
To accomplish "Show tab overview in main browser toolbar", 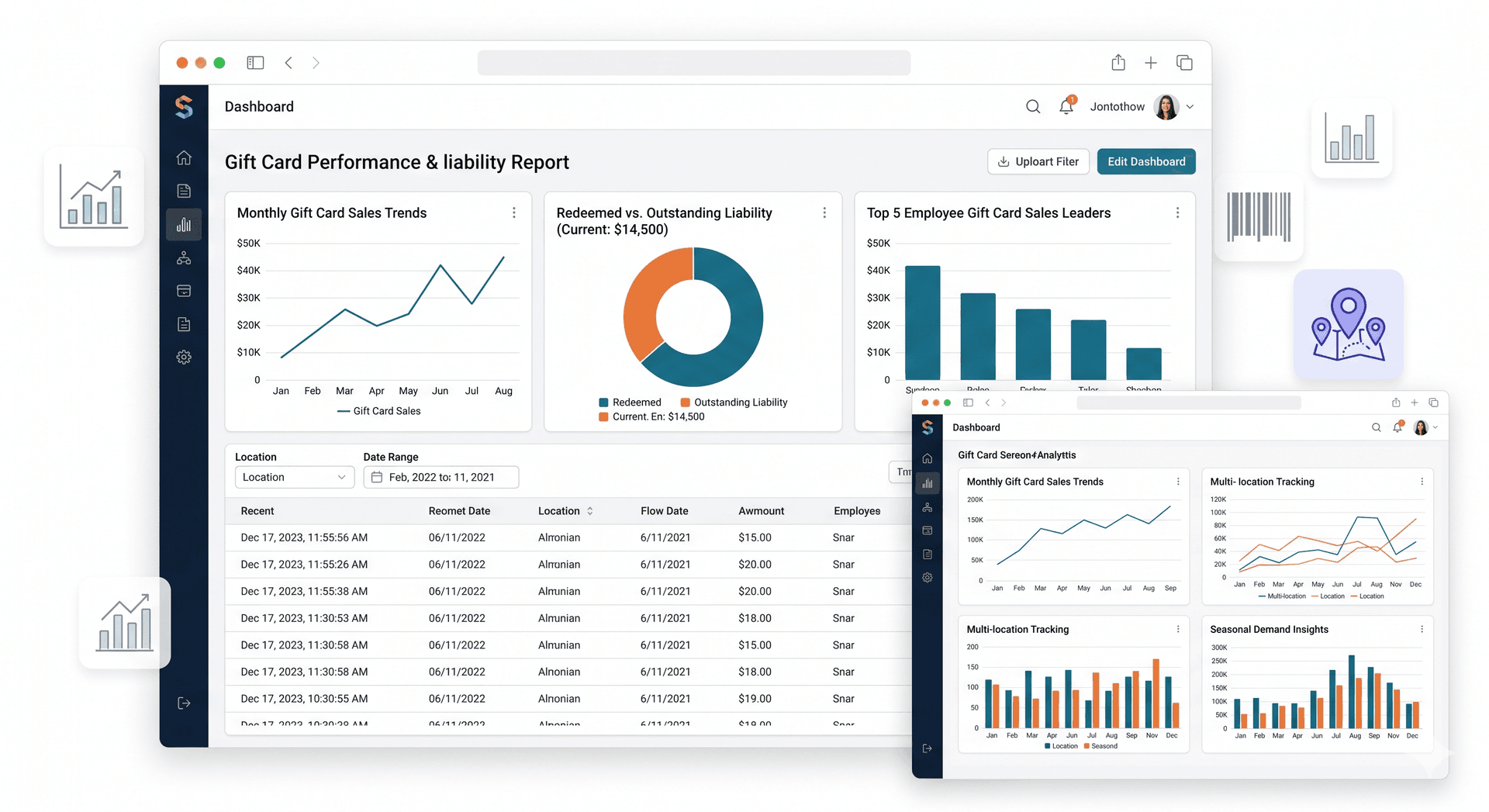I will (x=1184, y=63).
